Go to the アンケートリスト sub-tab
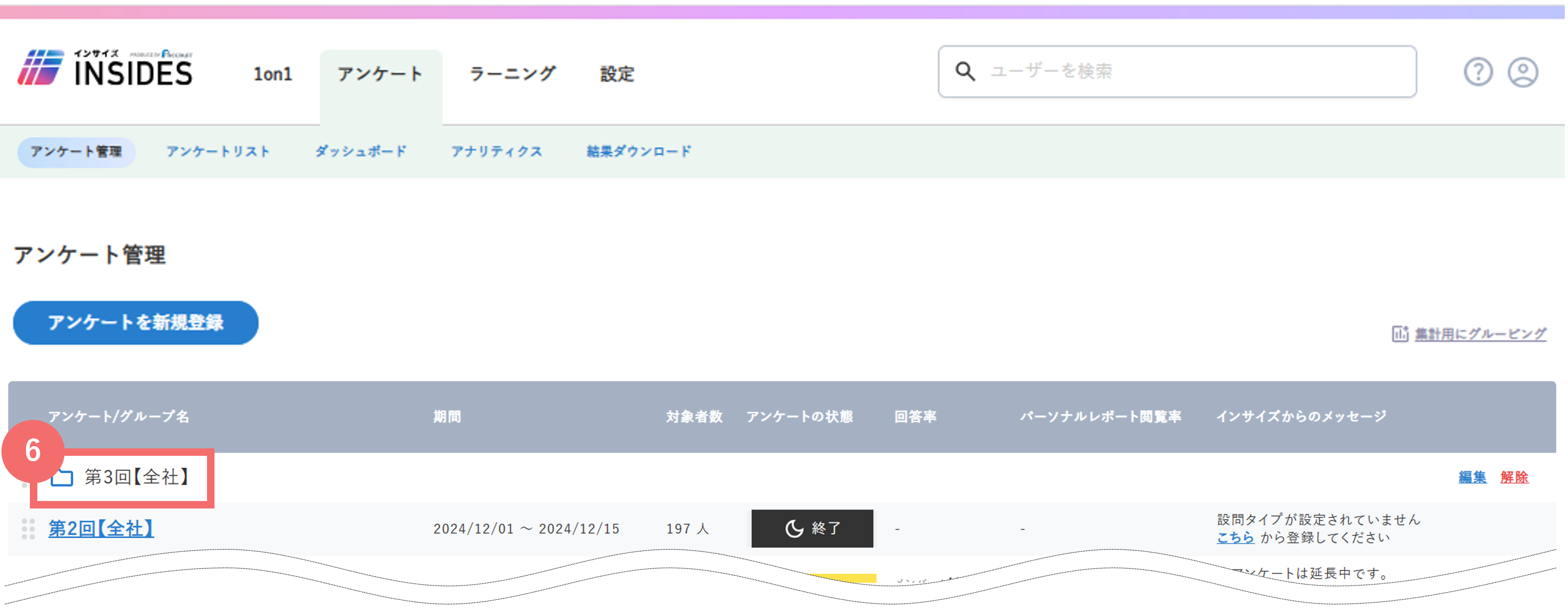The width and height of the screenshot is (1568, 613). (x=218, y=151)
